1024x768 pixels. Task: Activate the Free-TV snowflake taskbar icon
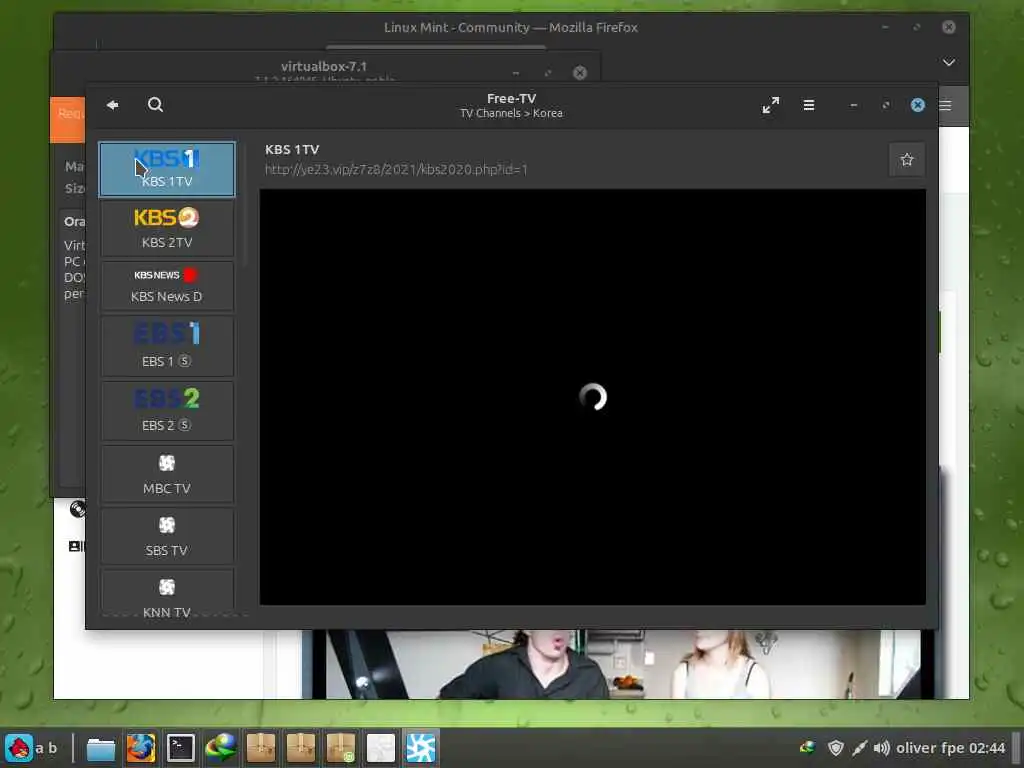(421, 747)
